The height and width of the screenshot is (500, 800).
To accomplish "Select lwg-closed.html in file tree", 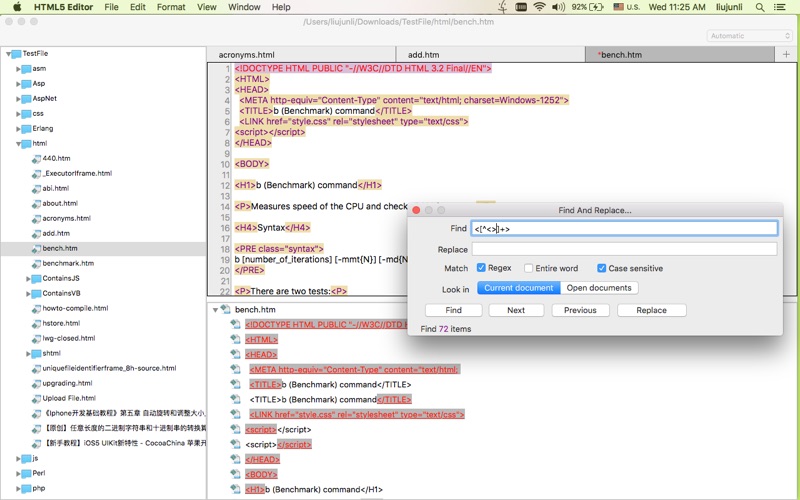I will tap(69, 338).
